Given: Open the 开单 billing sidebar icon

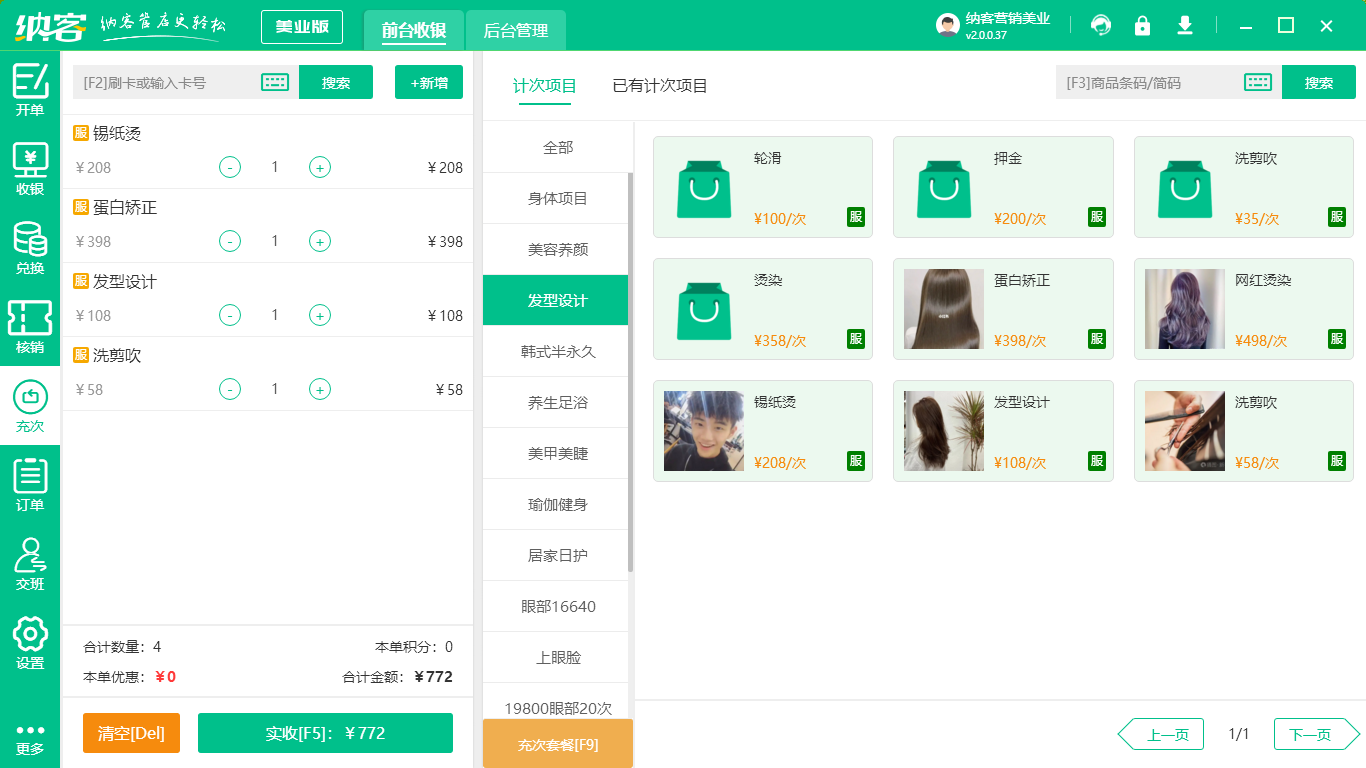Looking at the screenshot, I should click(30, 90).
